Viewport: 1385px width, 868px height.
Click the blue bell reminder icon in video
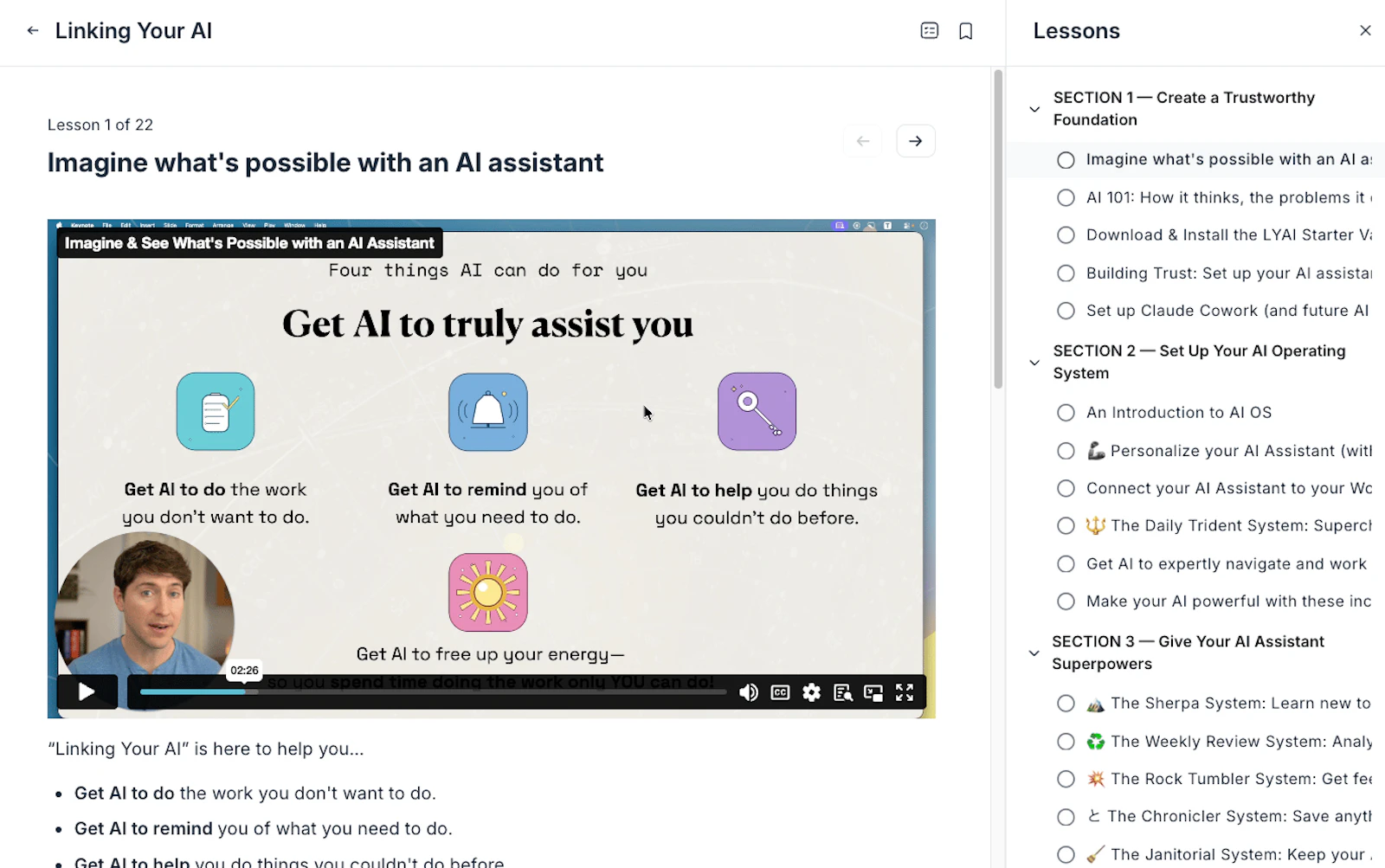(488, 412)
